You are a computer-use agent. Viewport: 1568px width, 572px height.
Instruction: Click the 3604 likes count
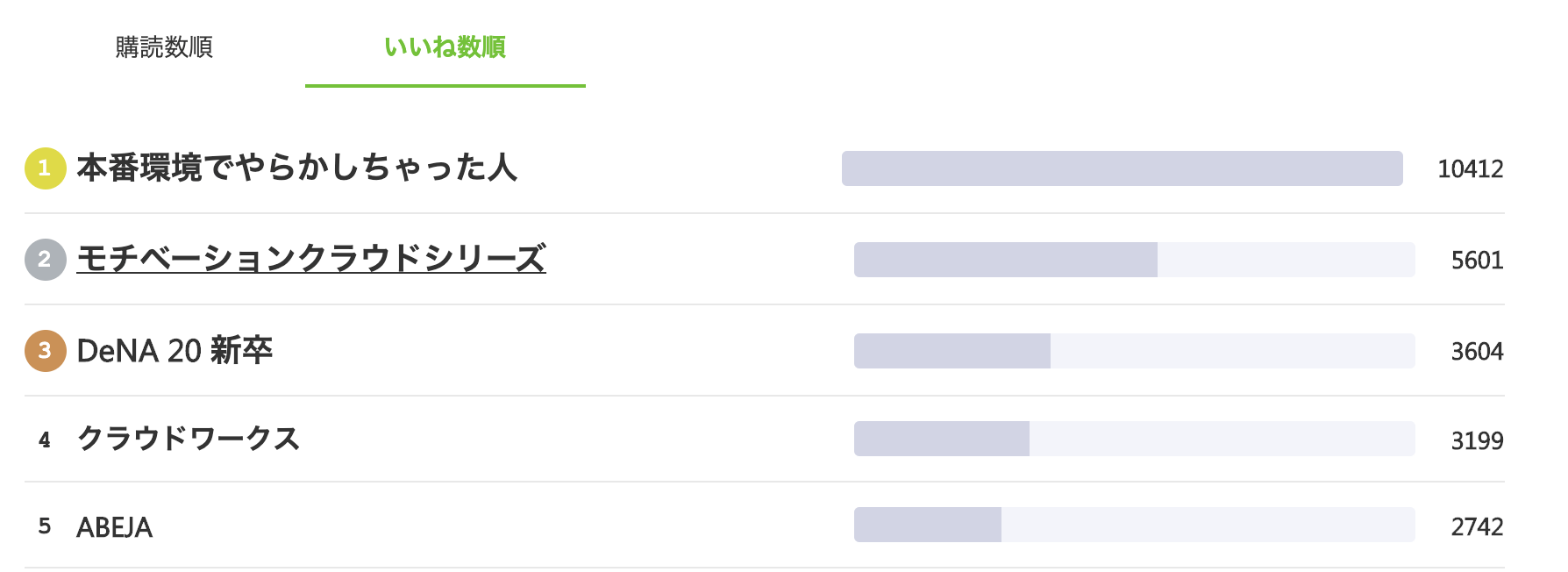1477,352
